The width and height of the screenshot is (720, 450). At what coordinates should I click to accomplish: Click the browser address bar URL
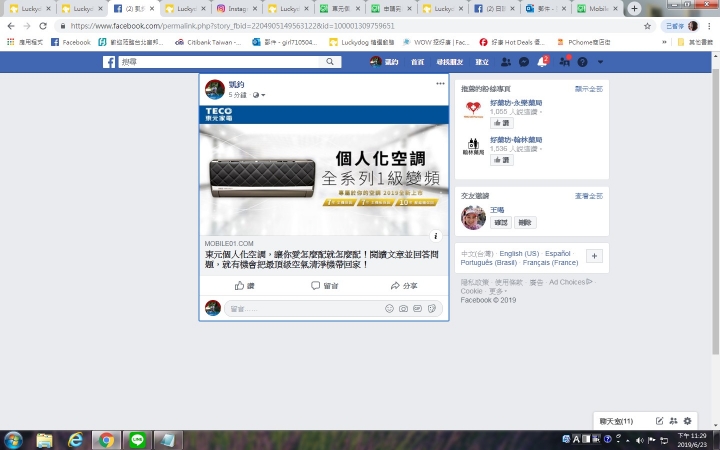(232, 26)
